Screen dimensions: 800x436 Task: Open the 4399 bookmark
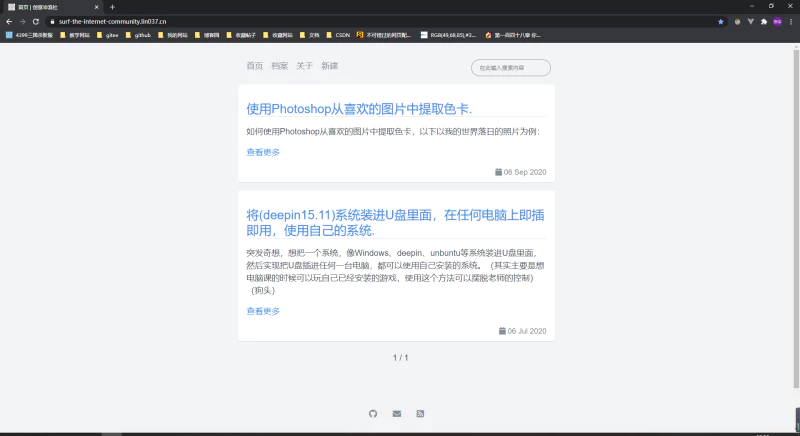29,35
